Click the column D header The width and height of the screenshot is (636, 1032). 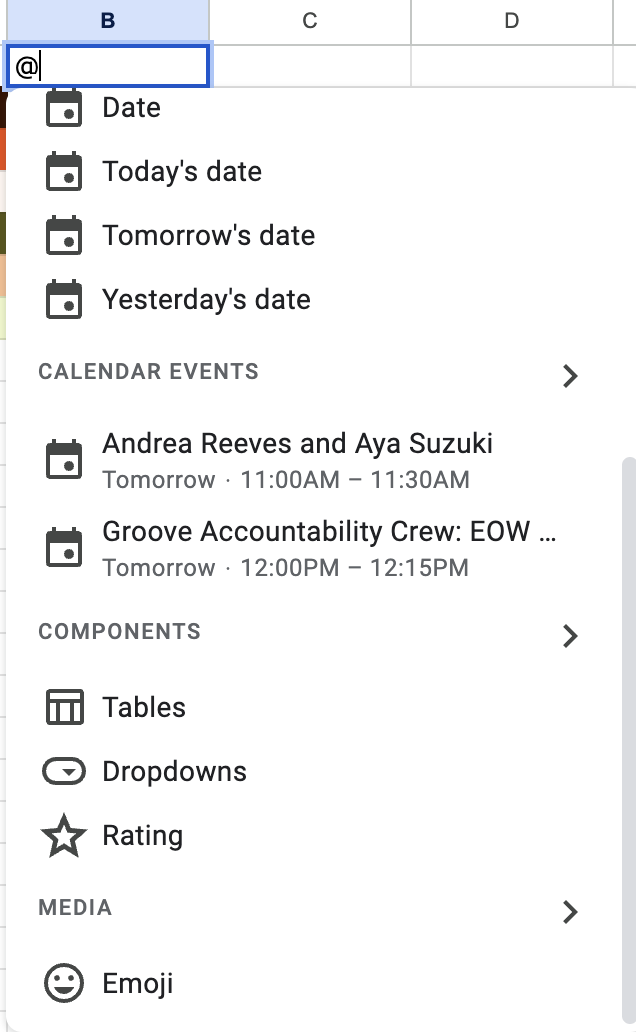[x=511, y=21]
